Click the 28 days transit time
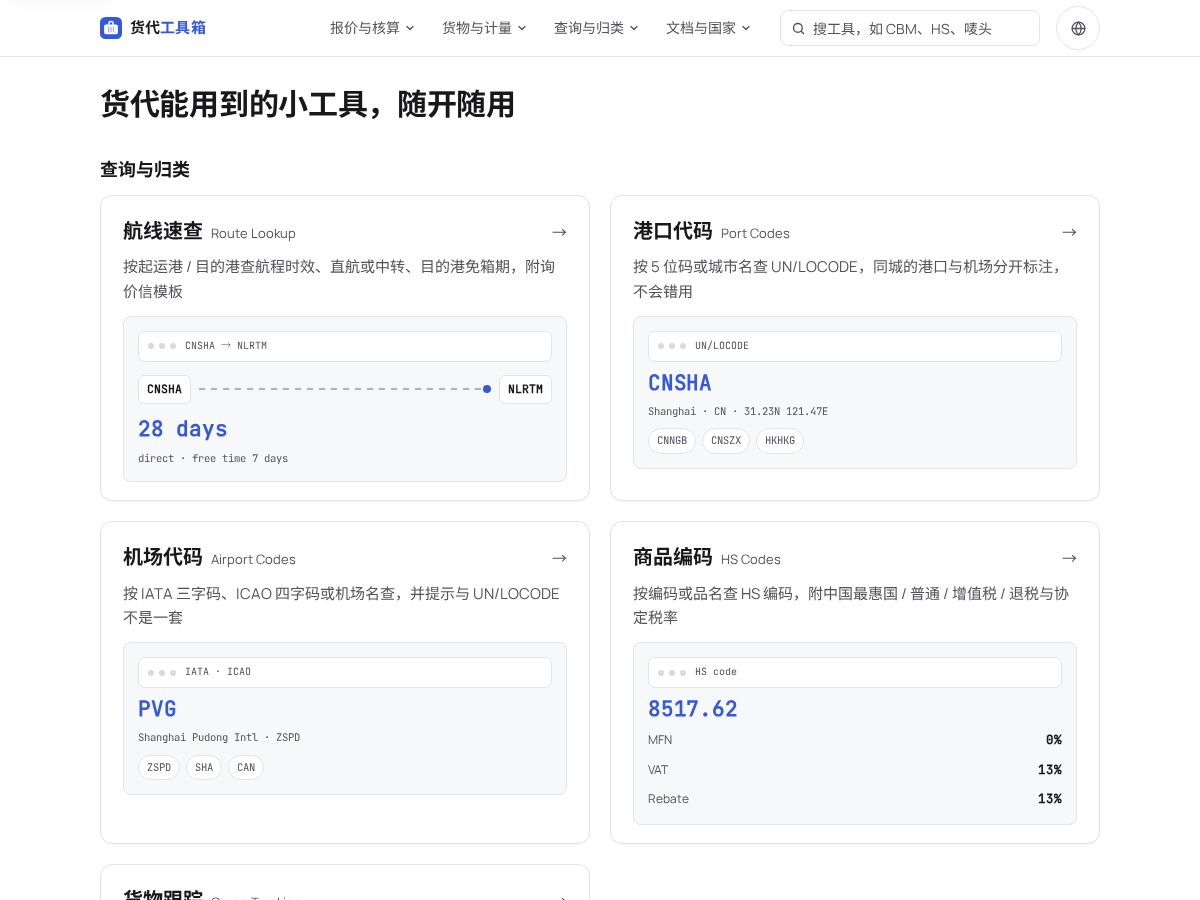1200x900 pixels. pos(183,429)
